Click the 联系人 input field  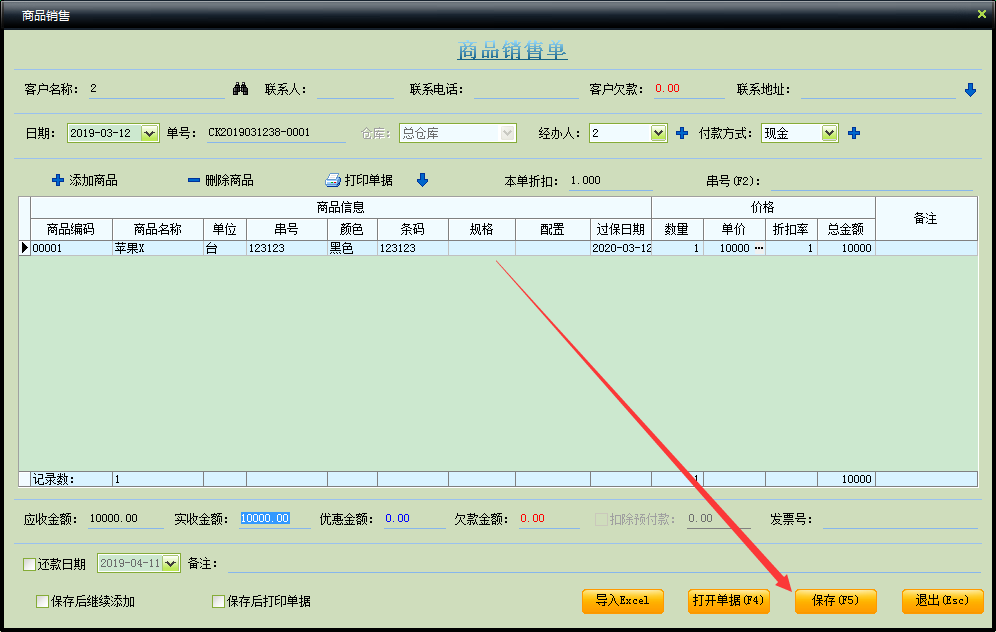(x=355, y=89)
